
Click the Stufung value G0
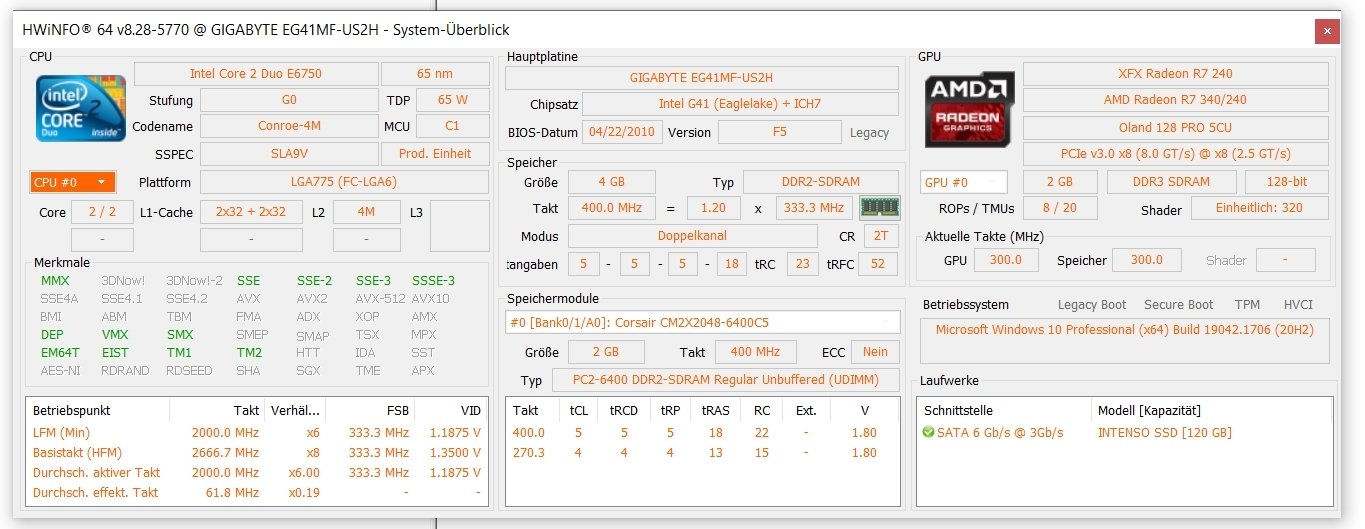[x=289, y=100]
